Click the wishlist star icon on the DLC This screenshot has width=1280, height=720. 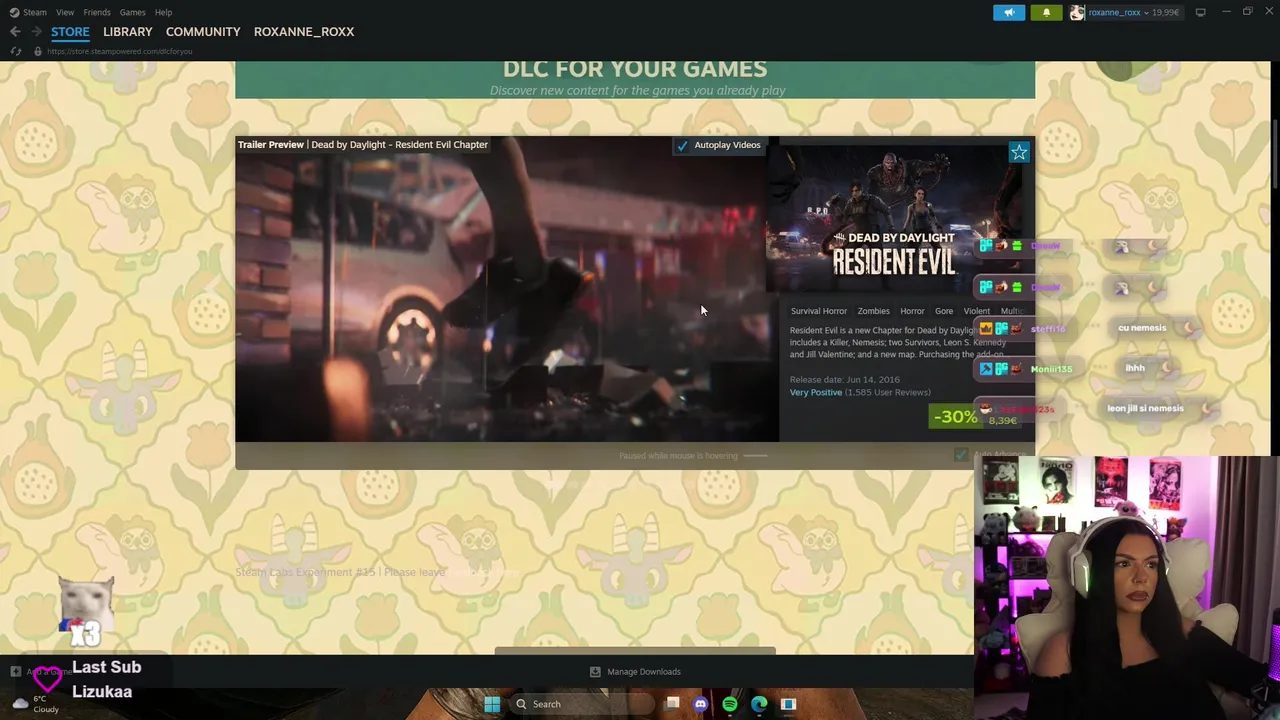(1019, 153)
